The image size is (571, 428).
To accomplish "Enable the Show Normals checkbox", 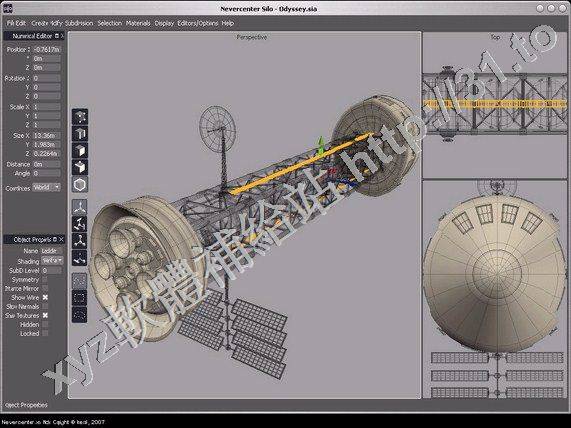I will pos(45,306).
